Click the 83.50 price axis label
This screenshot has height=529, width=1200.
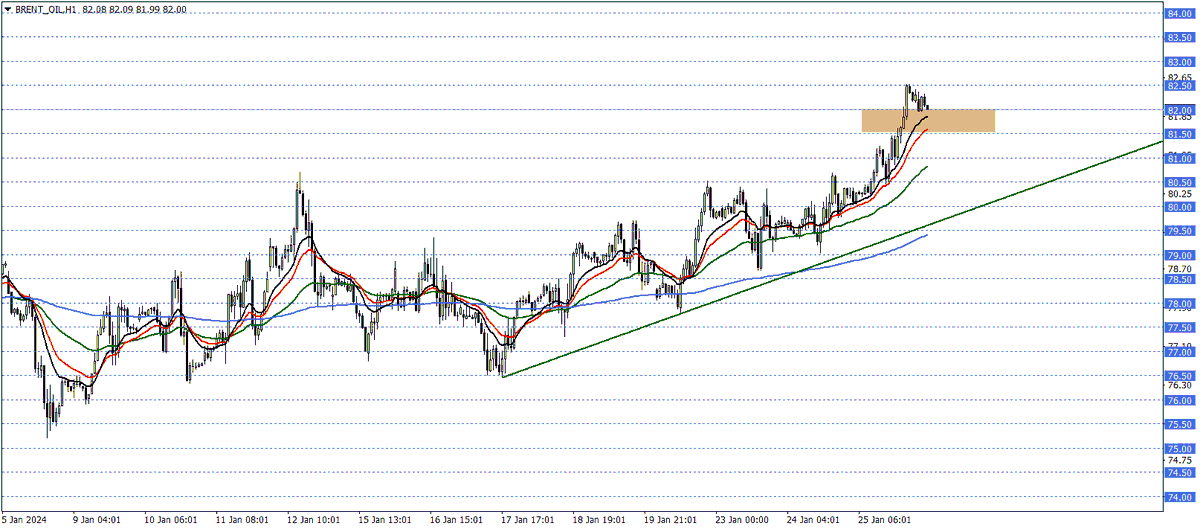[1178, 37]
